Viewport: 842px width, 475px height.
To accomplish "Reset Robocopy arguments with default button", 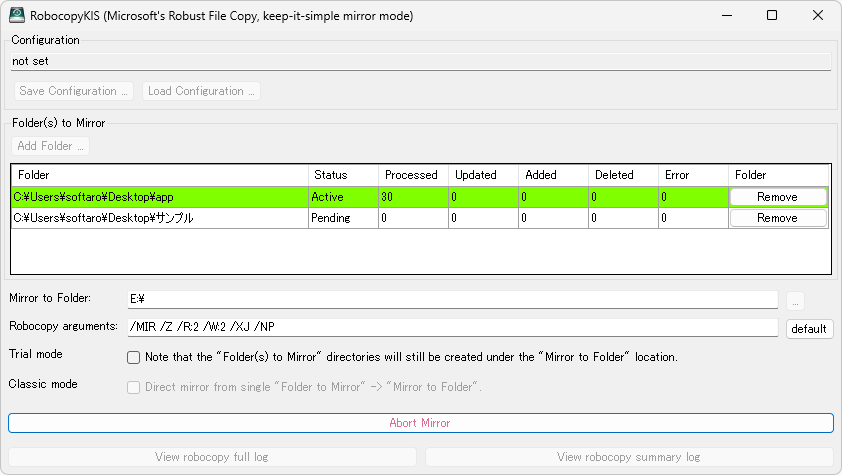I will [x=809, y=329].
